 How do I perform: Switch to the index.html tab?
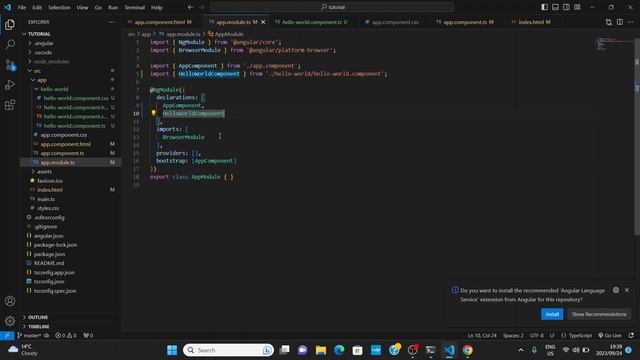point(534,22)
